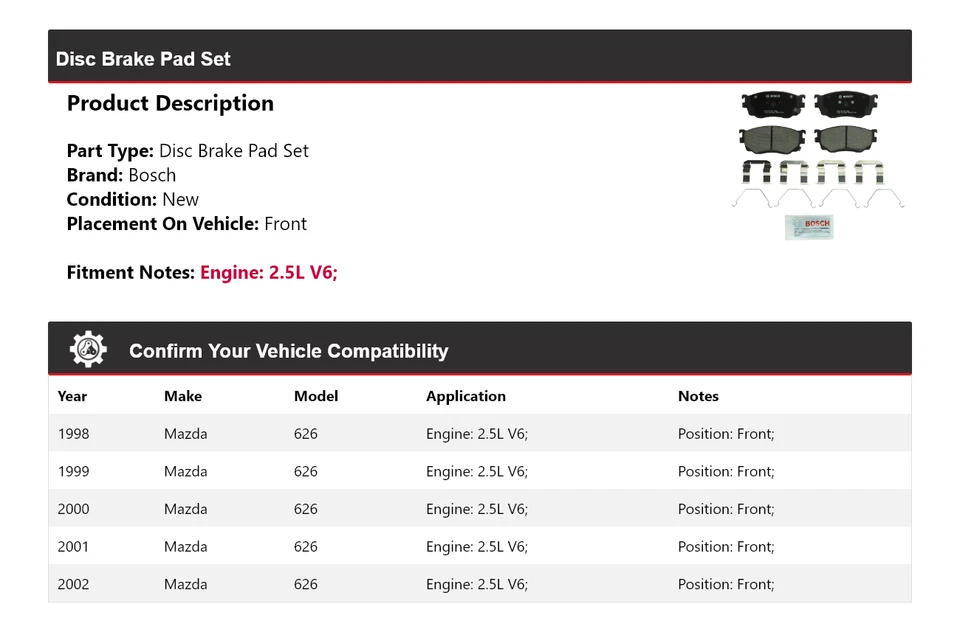The height and width of the screenshot is (632, 960).
Task: Click the Make column header
Action: point(183,396)
